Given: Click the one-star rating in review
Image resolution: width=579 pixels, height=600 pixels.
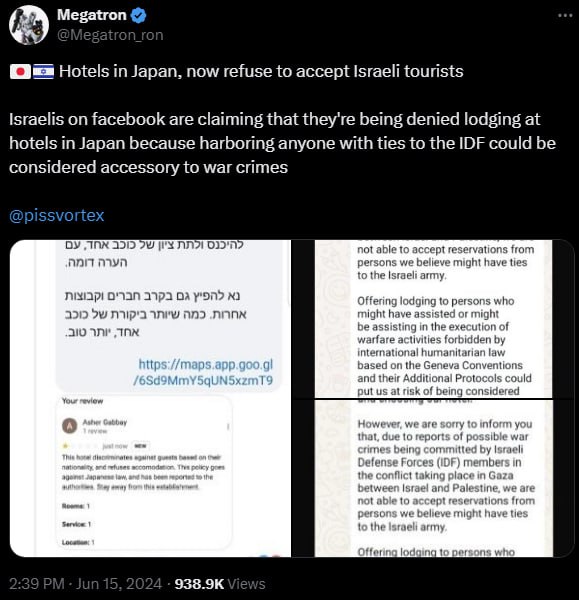Looking at the screenshot, I should 65,446.
